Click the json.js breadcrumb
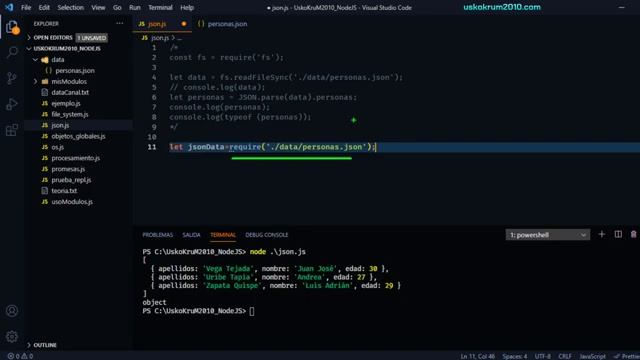This screenshot has width=640, height=360. tap(160, 38)
